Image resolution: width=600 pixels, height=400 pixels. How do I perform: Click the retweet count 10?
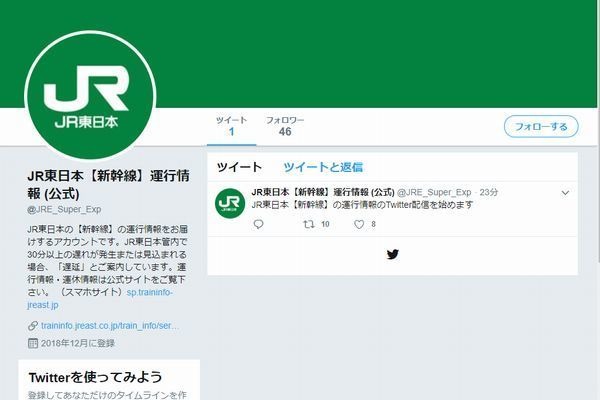[x=325, y=224]
